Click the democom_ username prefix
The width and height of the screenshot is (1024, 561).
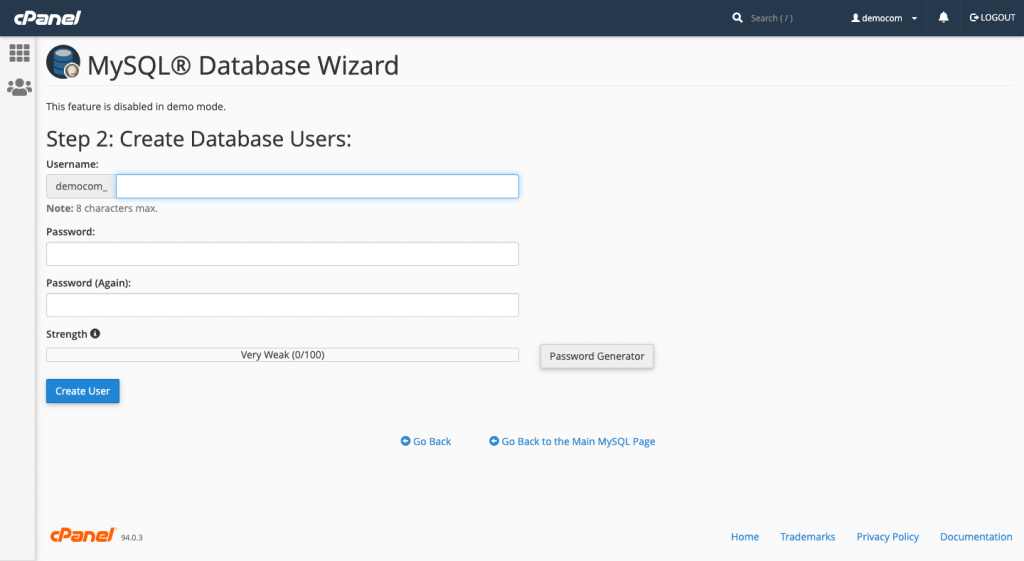[81, 186]
